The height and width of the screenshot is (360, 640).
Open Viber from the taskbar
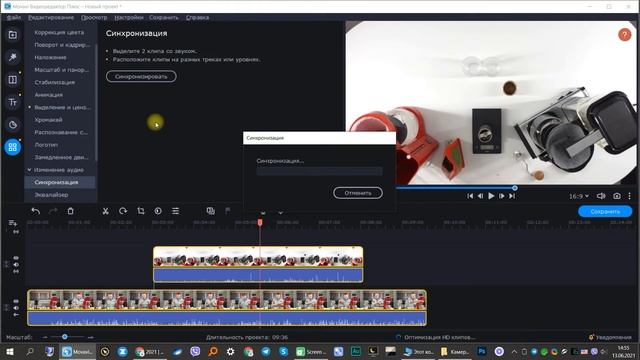click(x=195, y=351)
